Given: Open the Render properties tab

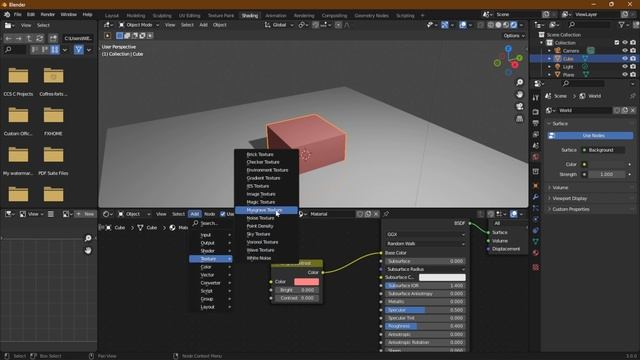Looking at the screenshot, I should tap(536, 112).
